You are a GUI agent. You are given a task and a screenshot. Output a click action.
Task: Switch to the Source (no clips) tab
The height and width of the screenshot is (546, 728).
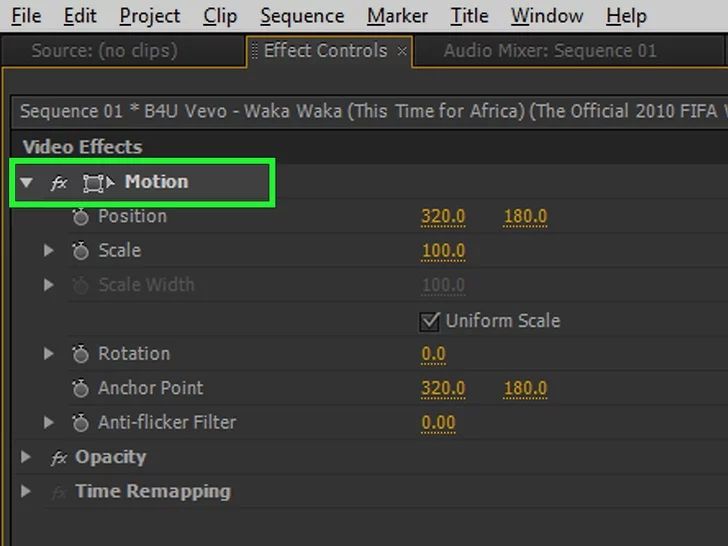point(124,52)
